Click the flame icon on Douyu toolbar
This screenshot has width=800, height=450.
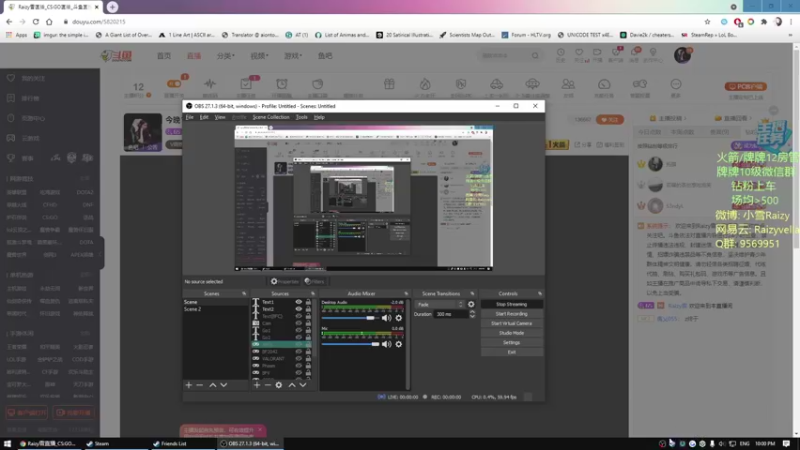(425, 84)
